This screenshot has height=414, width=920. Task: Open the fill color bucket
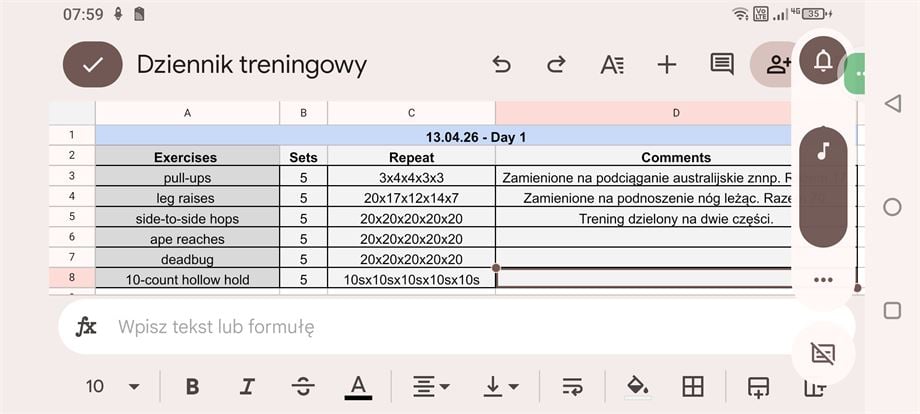tap(636, 387)
